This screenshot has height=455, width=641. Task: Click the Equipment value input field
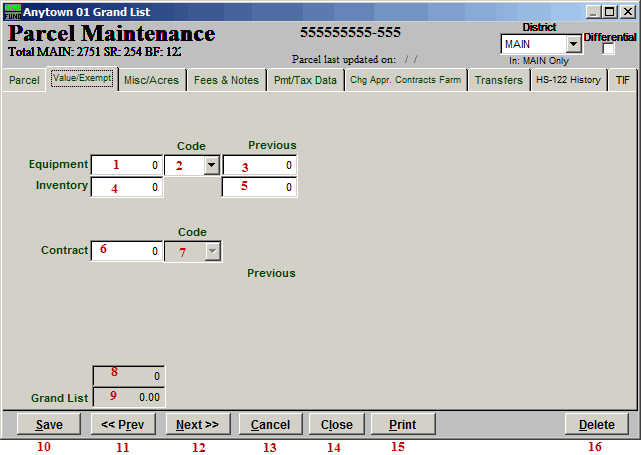pyautogui.click(x=127, y=165)
